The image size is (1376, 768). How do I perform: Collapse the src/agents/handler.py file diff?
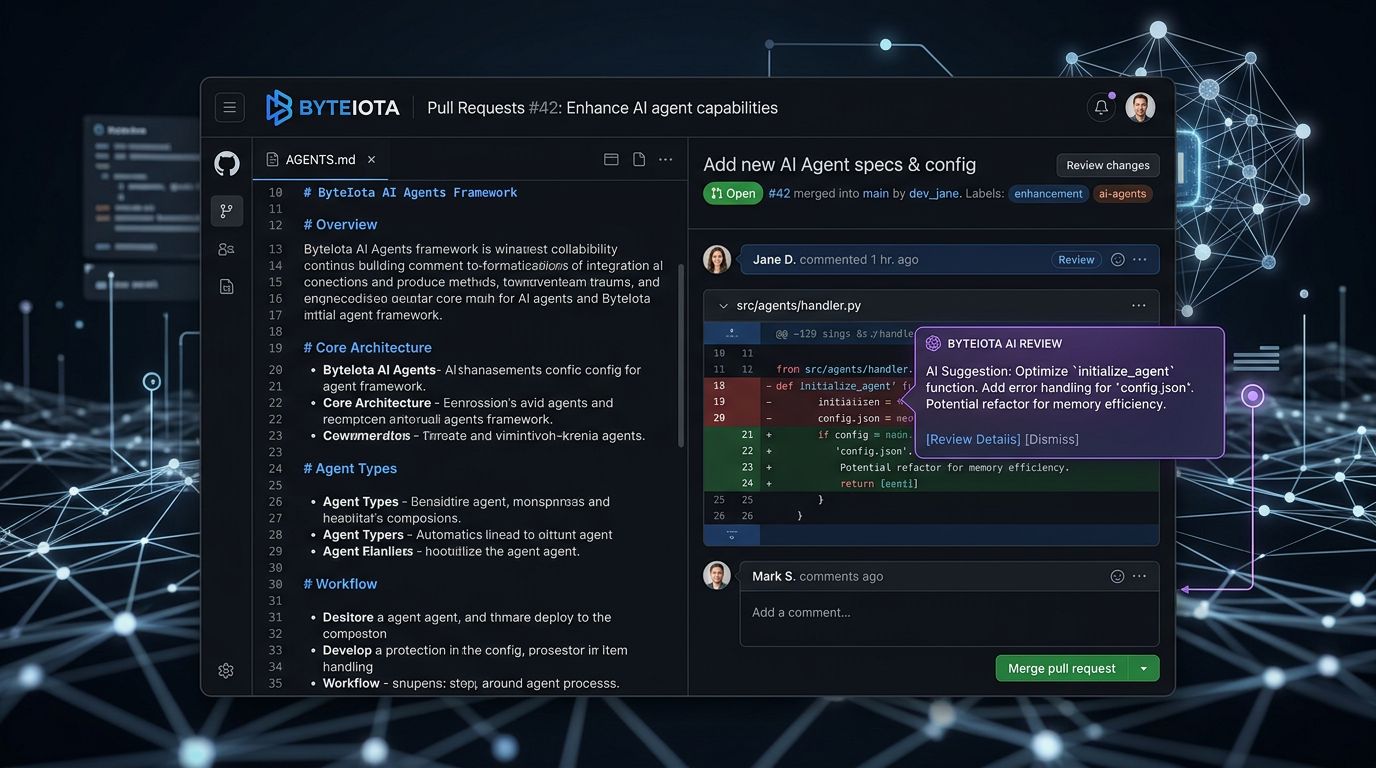tap(723, 306)
